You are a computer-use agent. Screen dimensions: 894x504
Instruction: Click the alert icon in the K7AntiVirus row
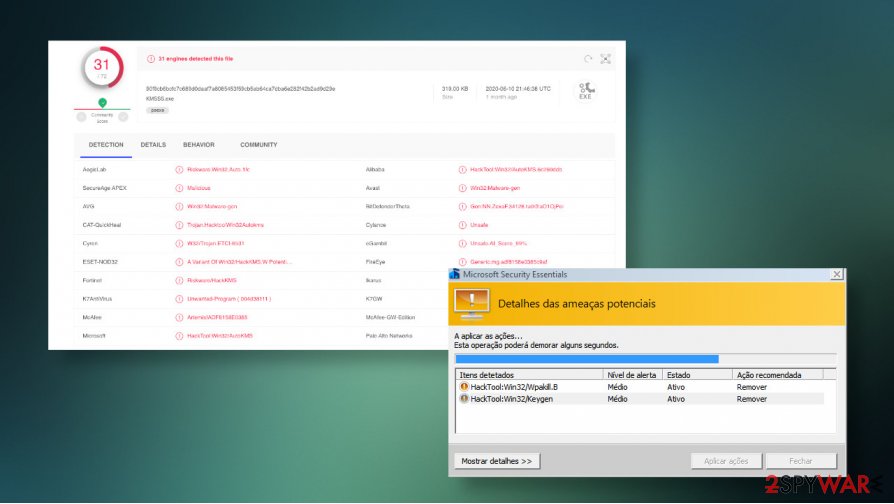click(179, 299)
